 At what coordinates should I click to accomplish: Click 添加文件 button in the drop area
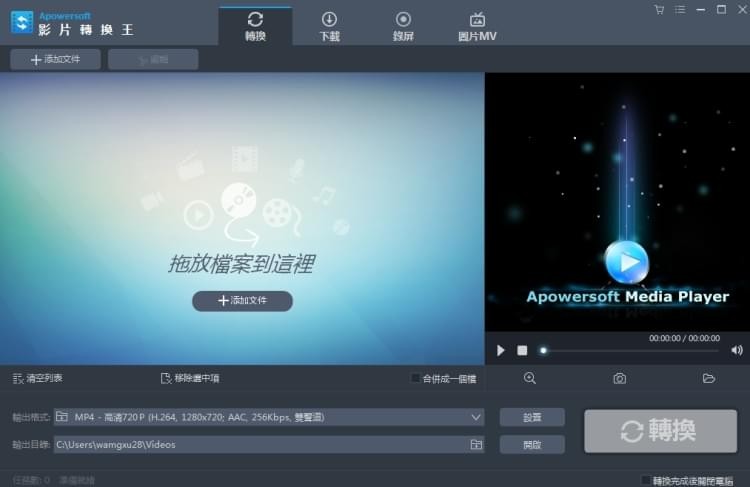[x=243, y=301]
